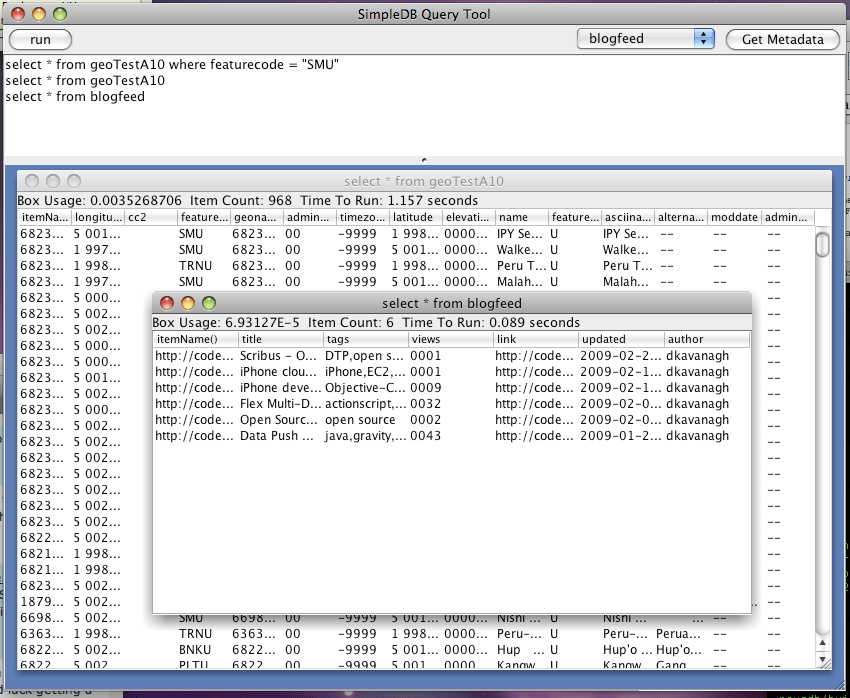Click the latitude column header in geoTestA10
Screen dimensions: 850x698
point(416,217)
